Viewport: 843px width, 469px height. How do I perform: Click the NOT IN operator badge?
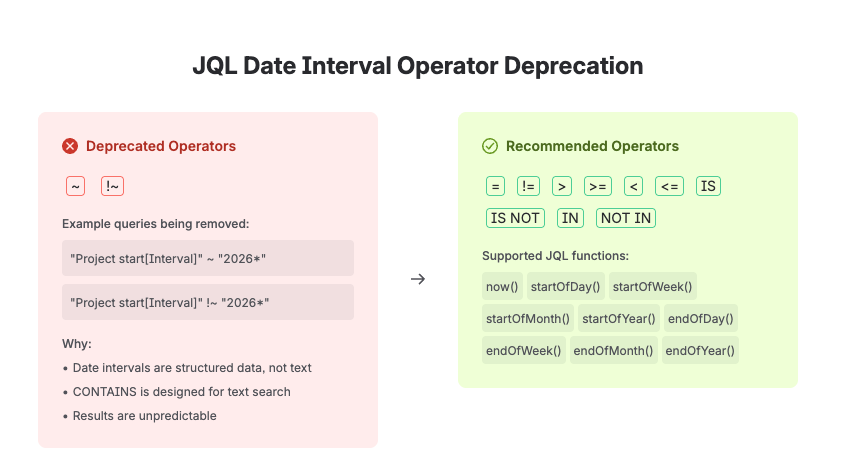[x=626, y=218]
